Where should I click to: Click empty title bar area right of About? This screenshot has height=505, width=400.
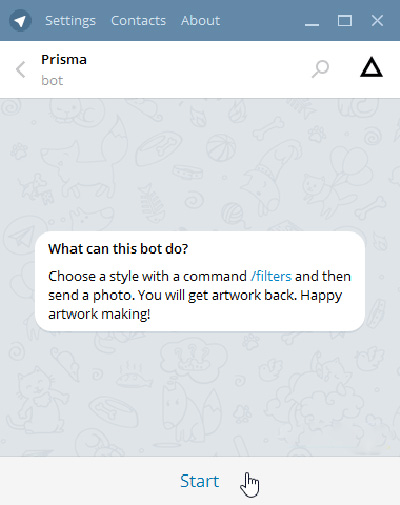[262, 21]
